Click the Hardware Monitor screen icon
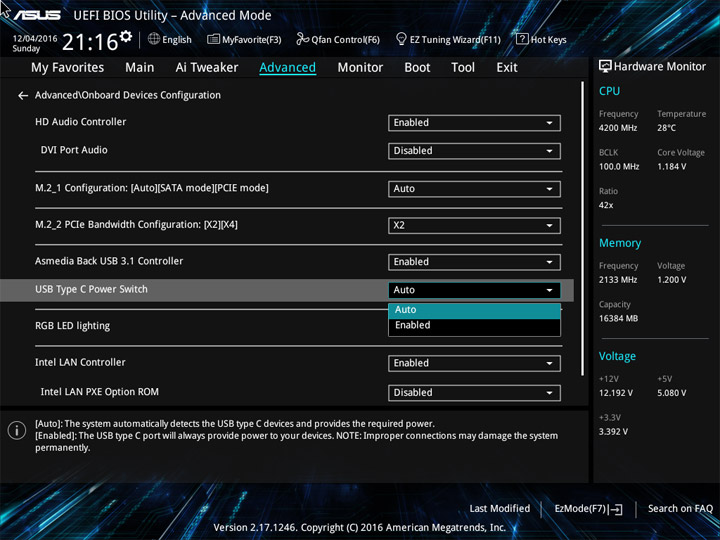The width and height of the screenshot is (720, 540). 605,66
